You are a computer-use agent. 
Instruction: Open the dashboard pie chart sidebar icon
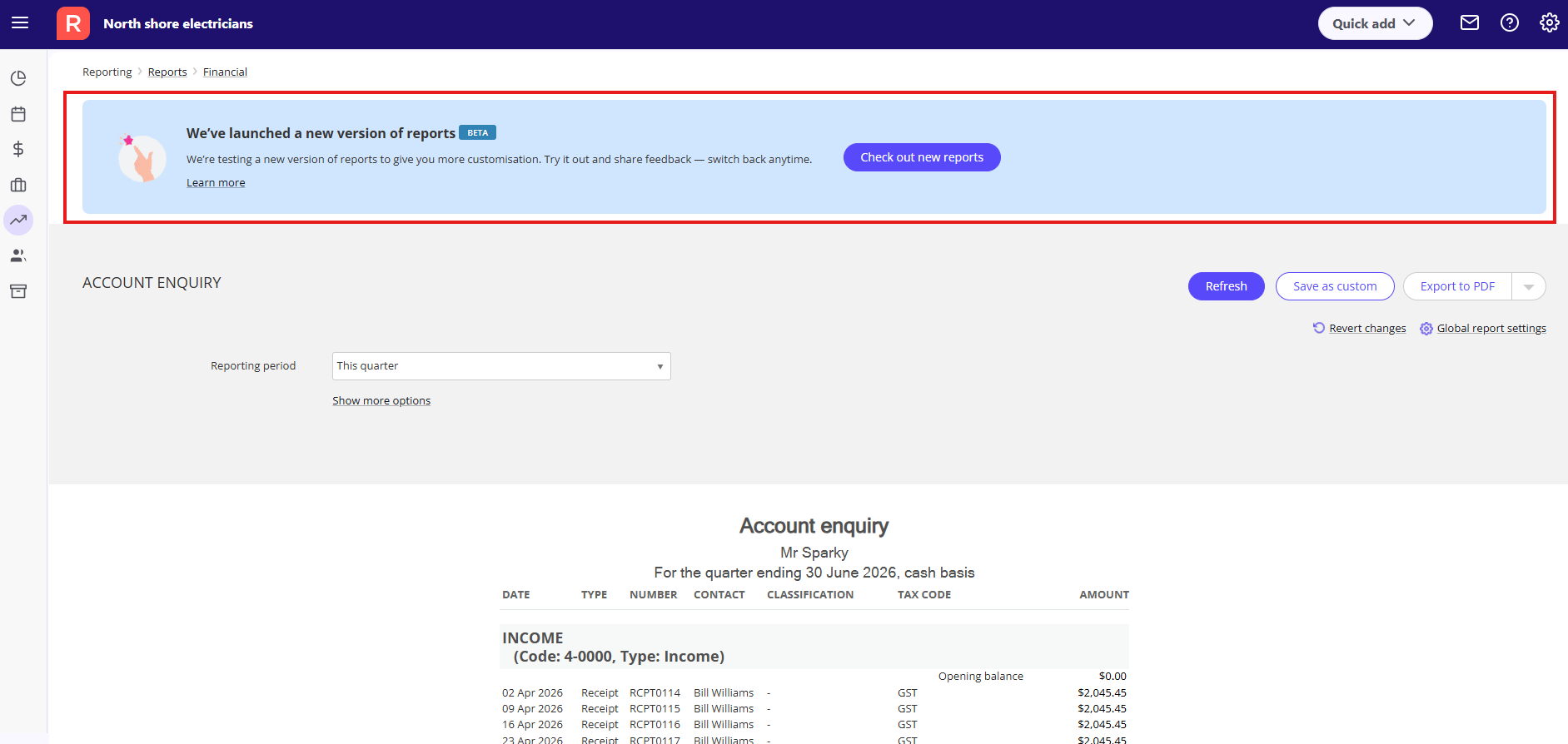tap(18, 78)
